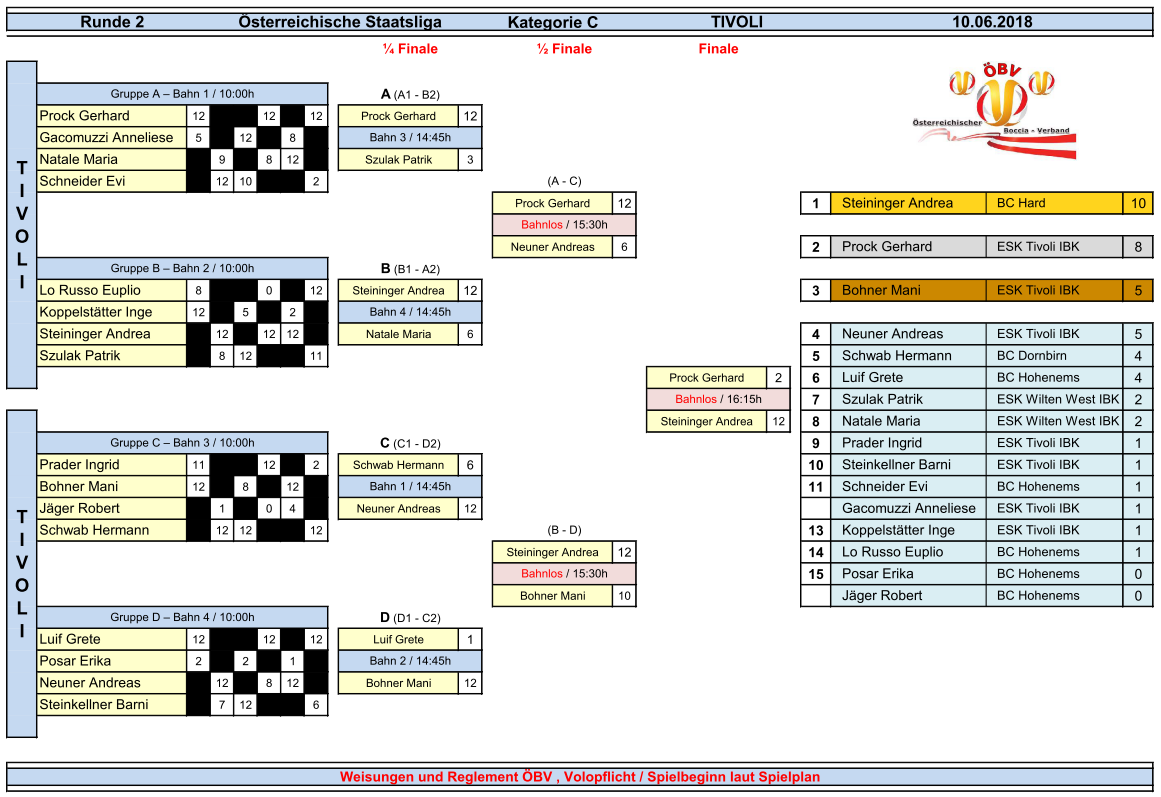
Task: Select "Bahn 4 / 14:45h" quarter-final slot
Action: pos(410,312)
